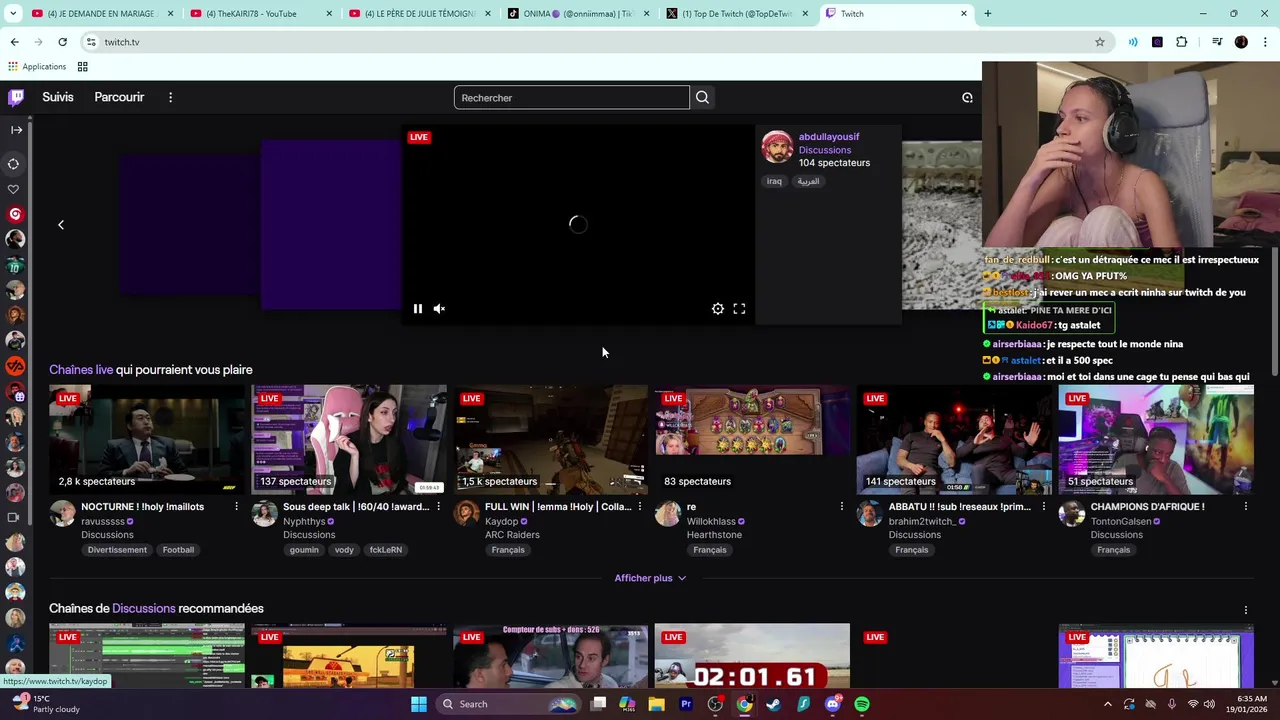Open options for the FULL WIN stream card

pyautogui.click(x=640, y=507)
